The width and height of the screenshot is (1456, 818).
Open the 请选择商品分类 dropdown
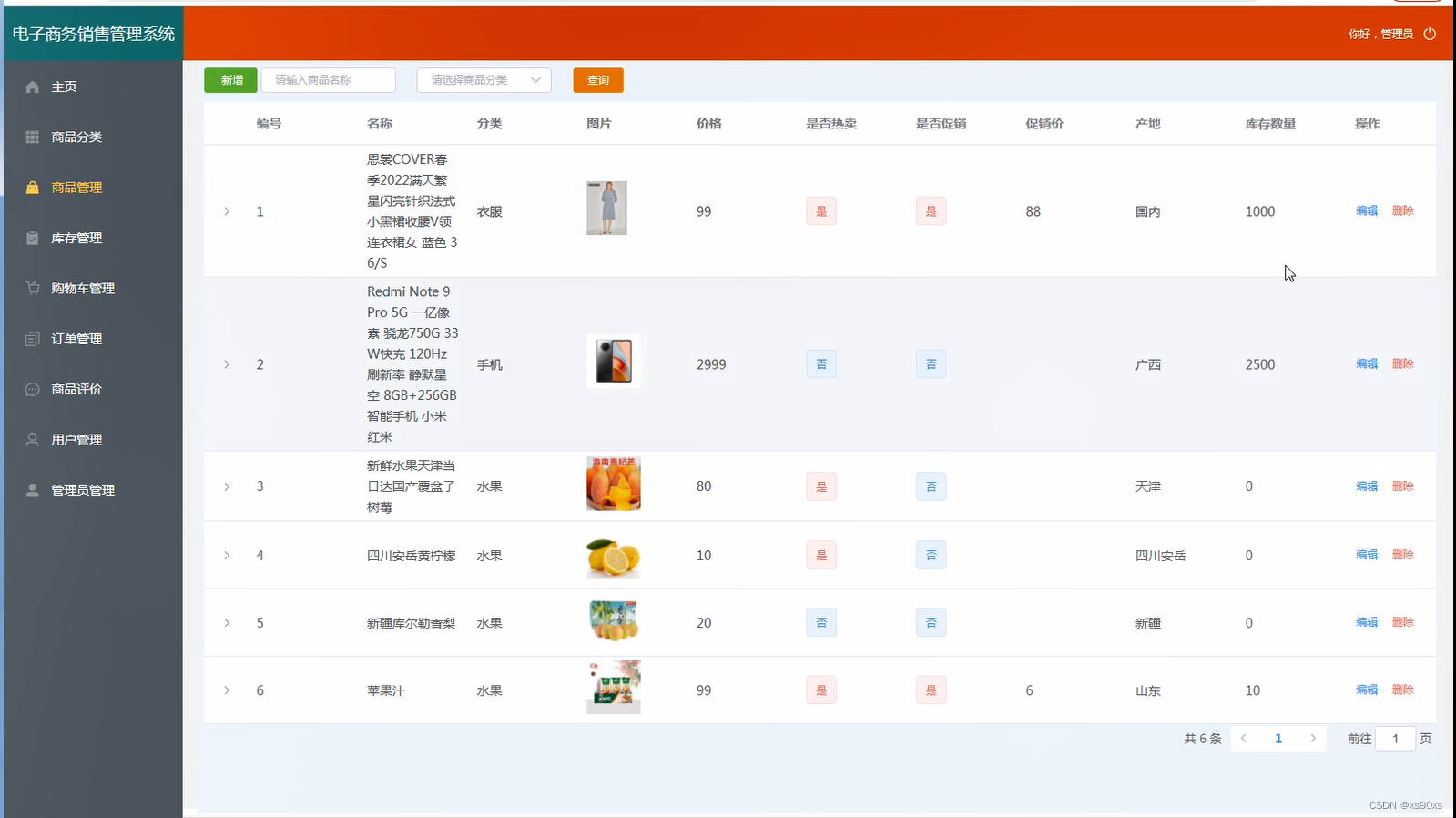[484, 80]
